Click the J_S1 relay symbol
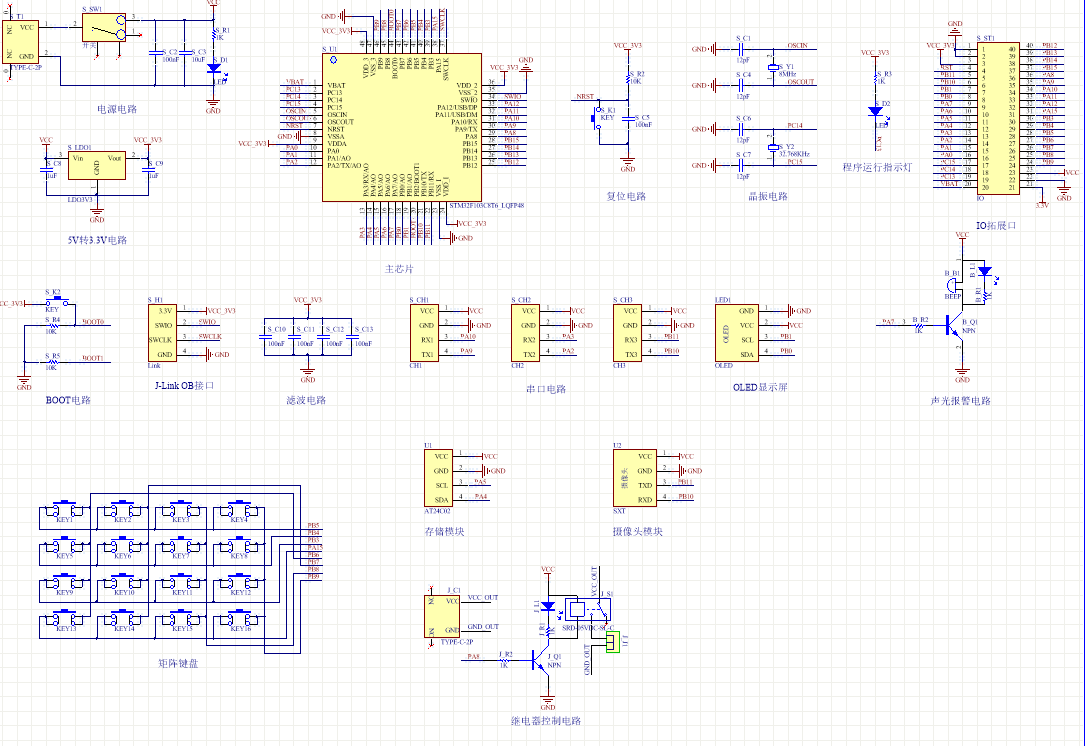 tap(587, 610)
